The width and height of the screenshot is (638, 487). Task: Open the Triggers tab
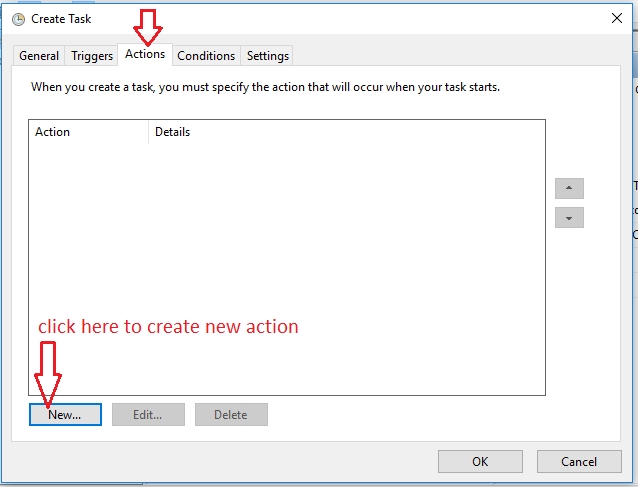pyautogui.click(x=92, y=56)
